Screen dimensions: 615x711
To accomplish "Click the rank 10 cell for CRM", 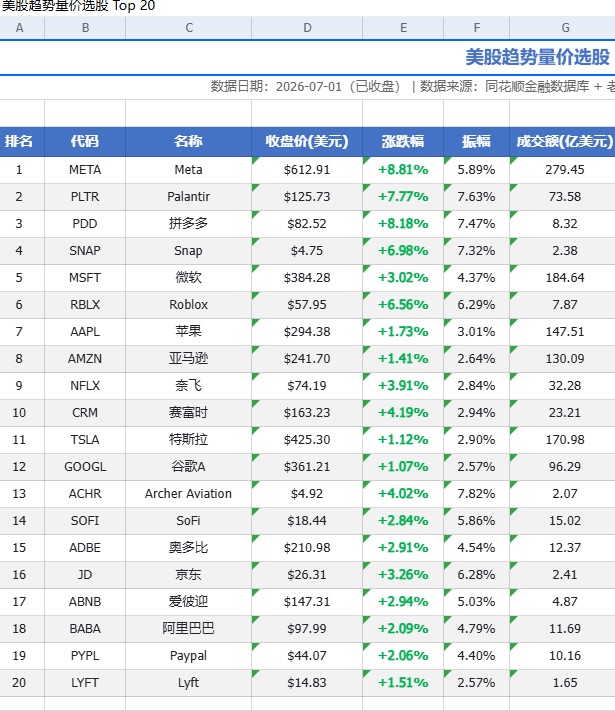I will 19,413.
